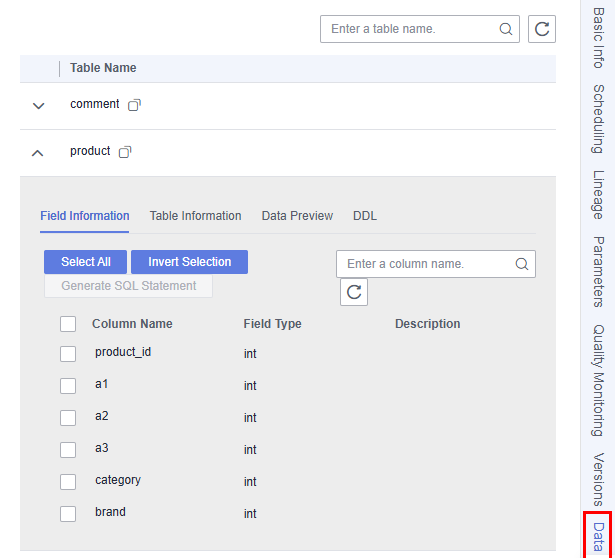The height and width of the screenshot is (558, 615).
Task: Open the Data Preview tab
Action: (297, 216)
